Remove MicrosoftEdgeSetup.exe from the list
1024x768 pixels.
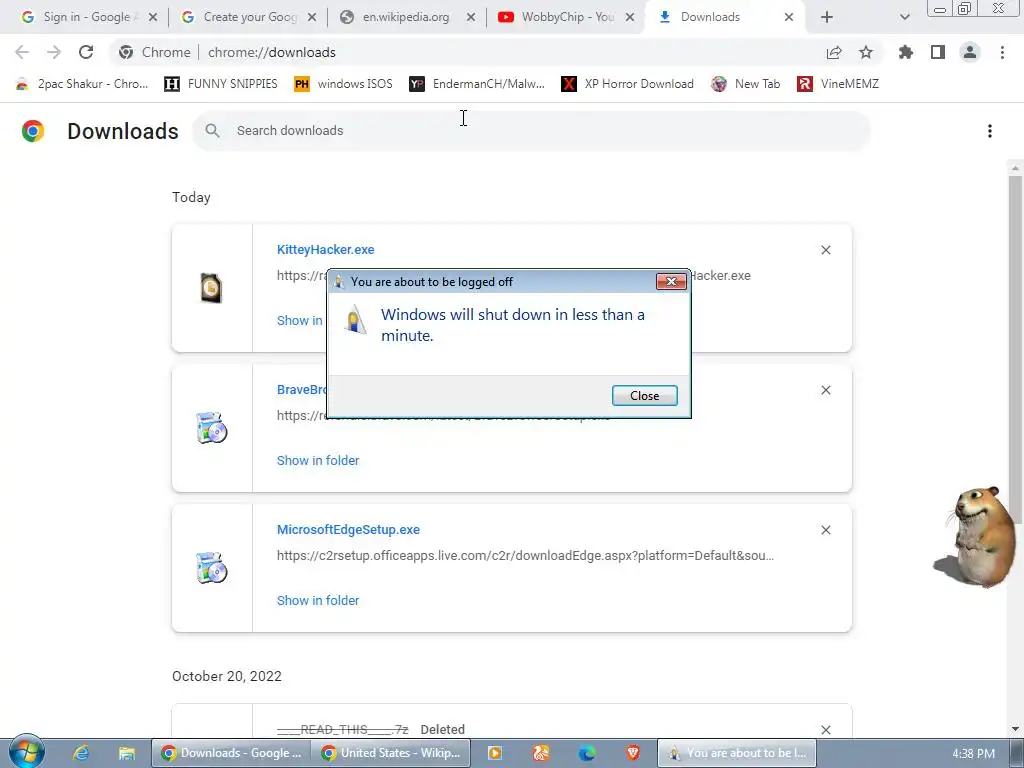[825, 530]
